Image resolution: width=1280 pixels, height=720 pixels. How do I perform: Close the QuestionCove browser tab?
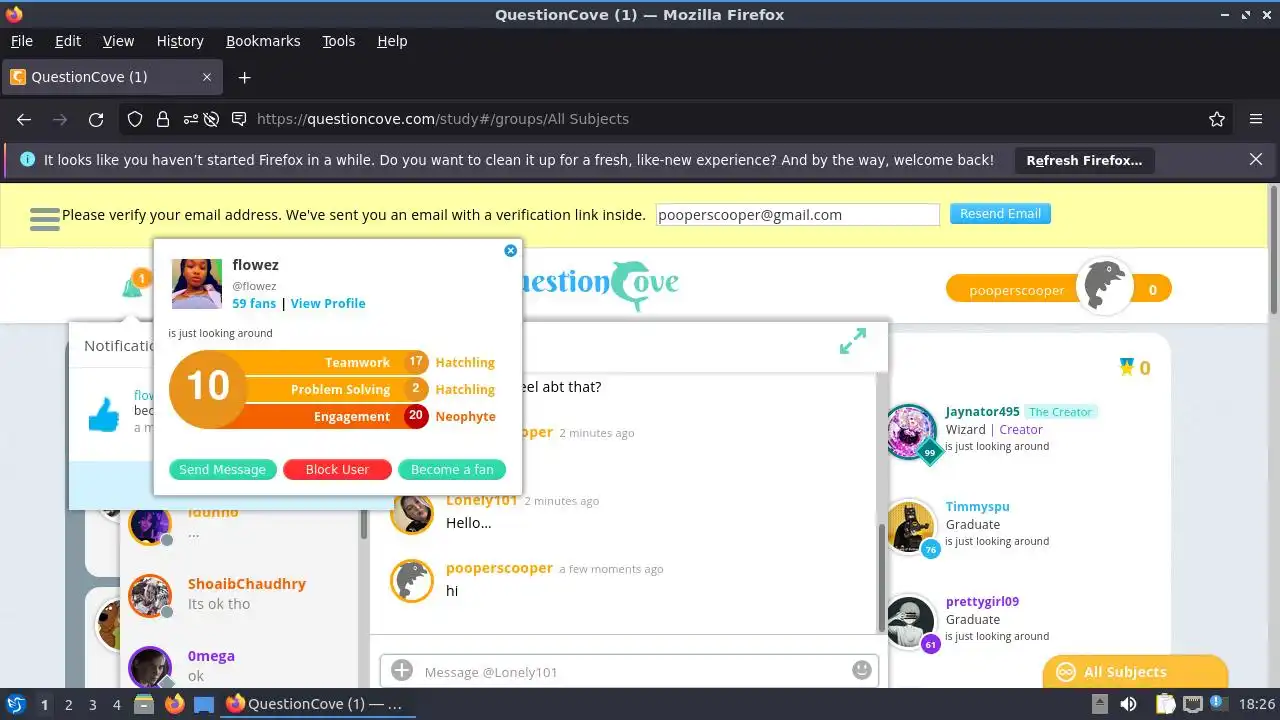[x=207, y=77]
